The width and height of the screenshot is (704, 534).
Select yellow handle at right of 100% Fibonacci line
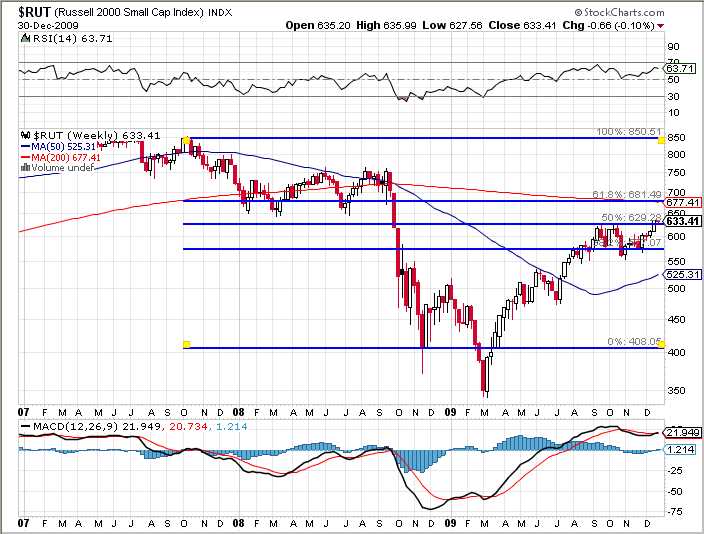click(661, 140)
